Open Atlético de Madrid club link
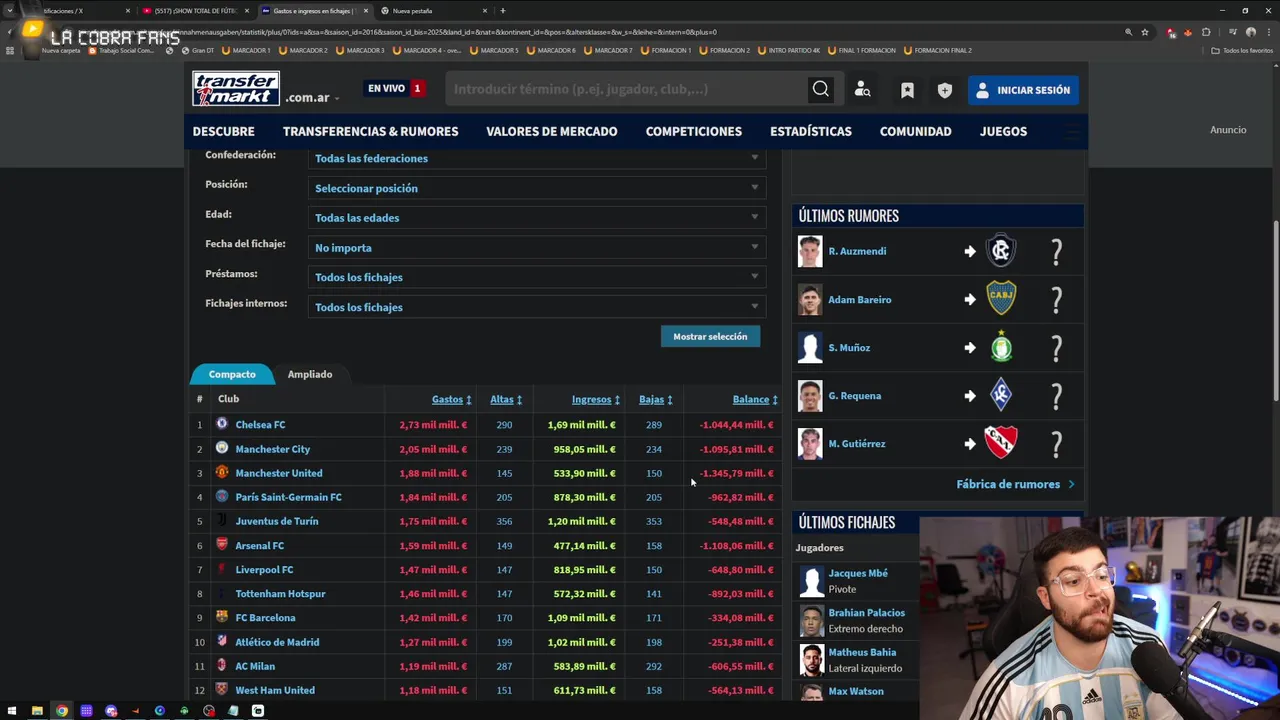 (x=277, y=642)
